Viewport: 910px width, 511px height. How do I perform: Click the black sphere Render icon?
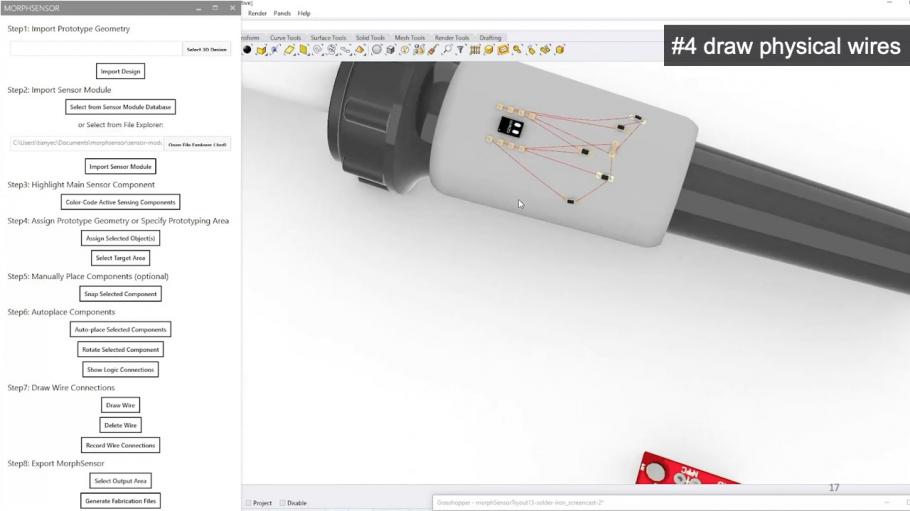pyautogui.click(x=247, y=50)
